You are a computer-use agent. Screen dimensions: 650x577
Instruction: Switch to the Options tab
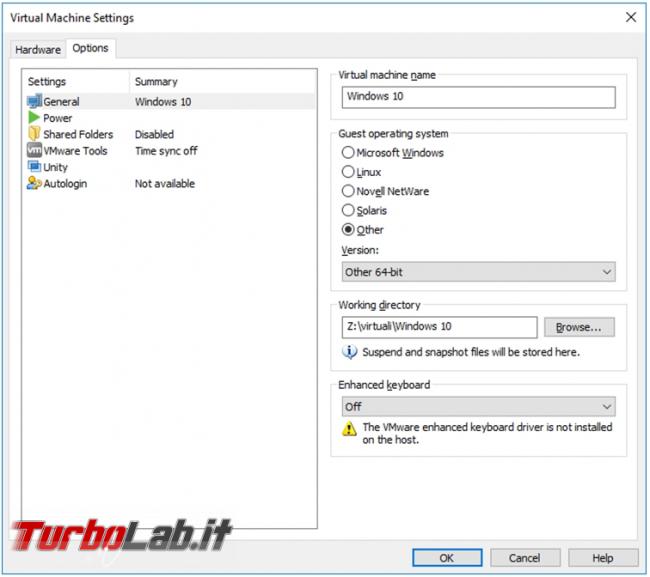(x=90, y=48)
